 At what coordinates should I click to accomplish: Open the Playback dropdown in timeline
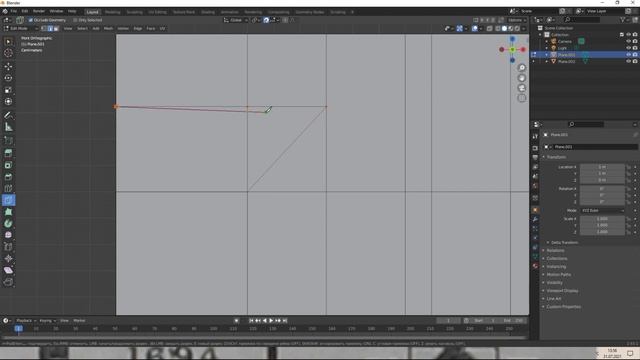click(26, 321)
